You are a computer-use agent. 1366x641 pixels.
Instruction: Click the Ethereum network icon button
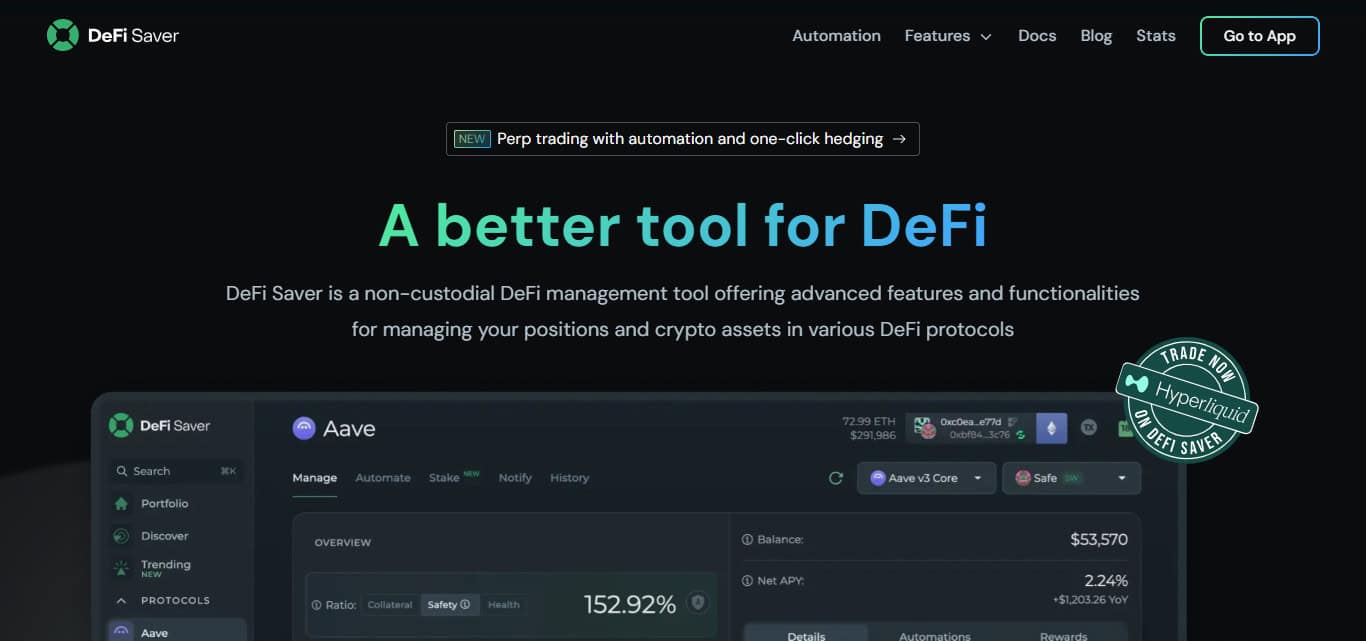pyautogui.click(x=1051, y=428)
